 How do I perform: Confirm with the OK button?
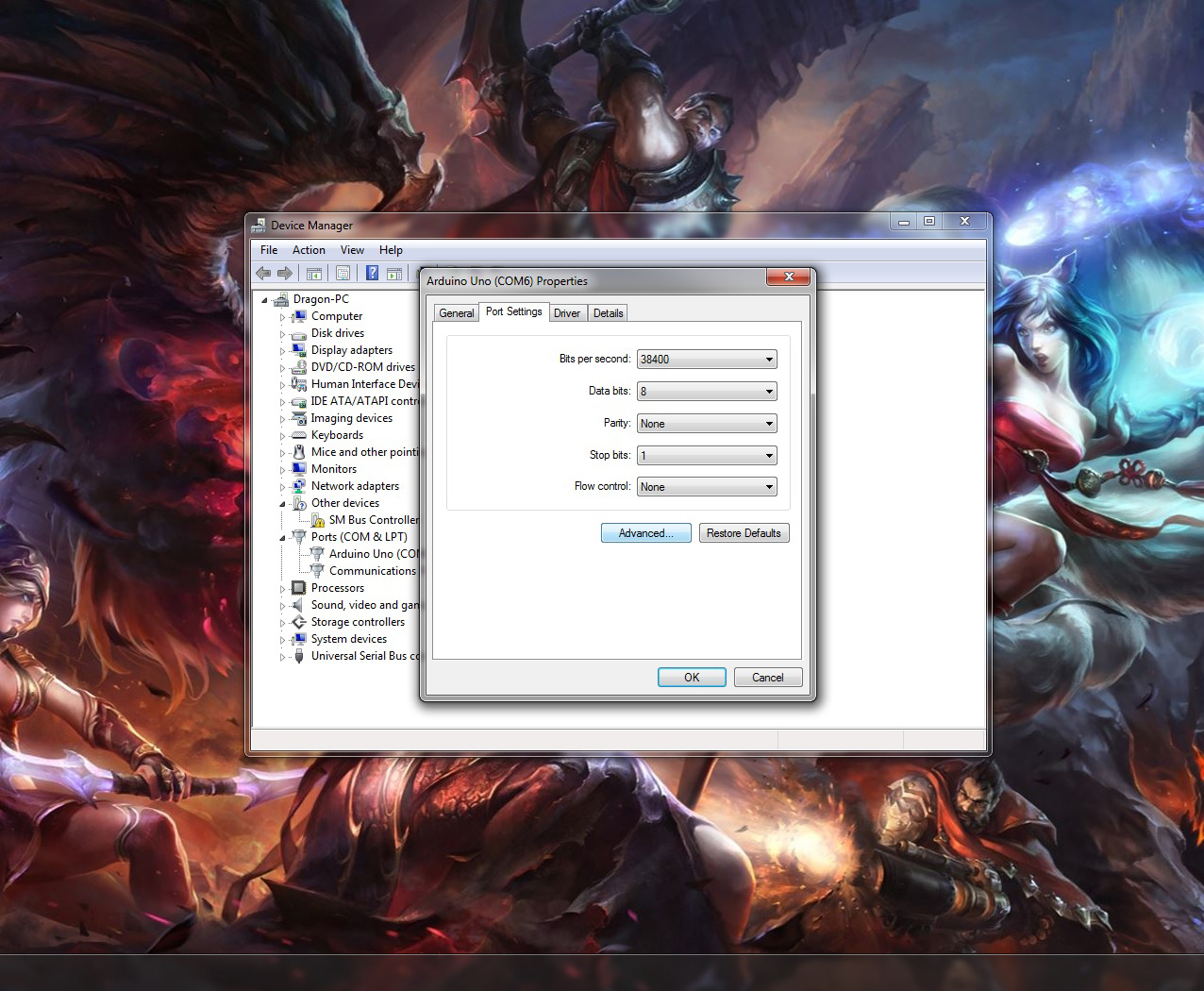point(692,678)
